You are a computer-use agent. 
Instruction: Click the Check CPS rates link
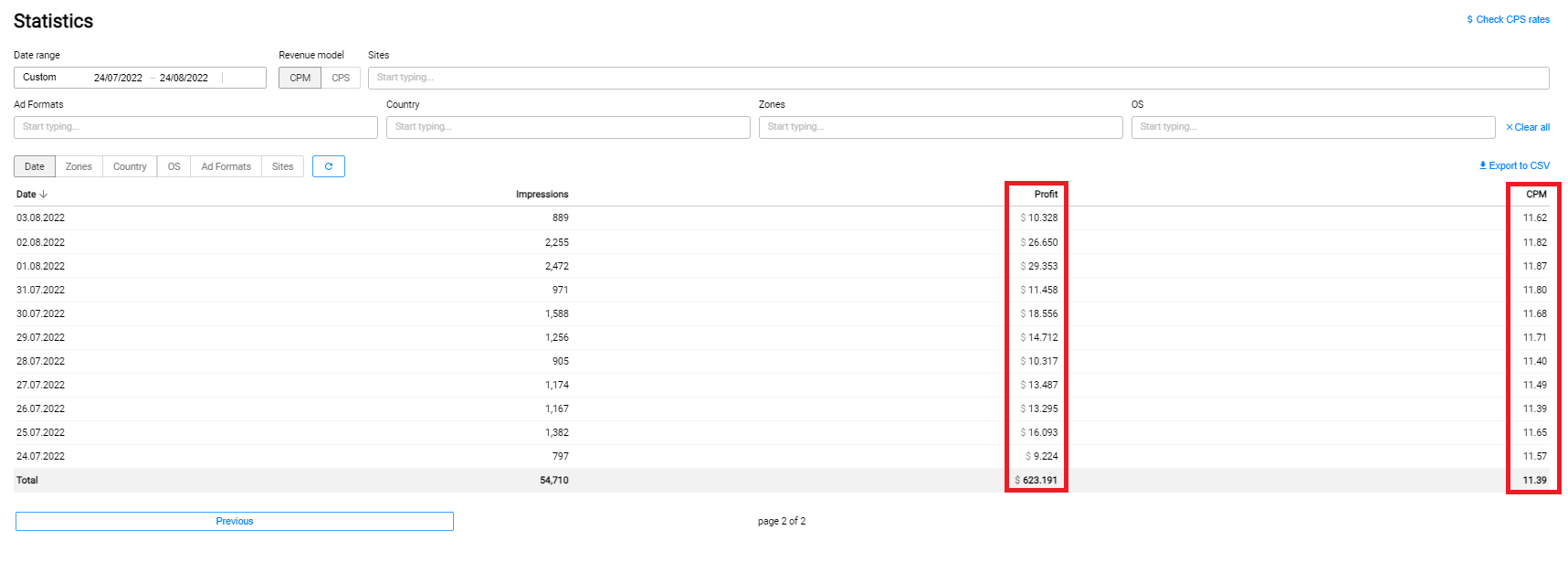[x=1508, y=19]
